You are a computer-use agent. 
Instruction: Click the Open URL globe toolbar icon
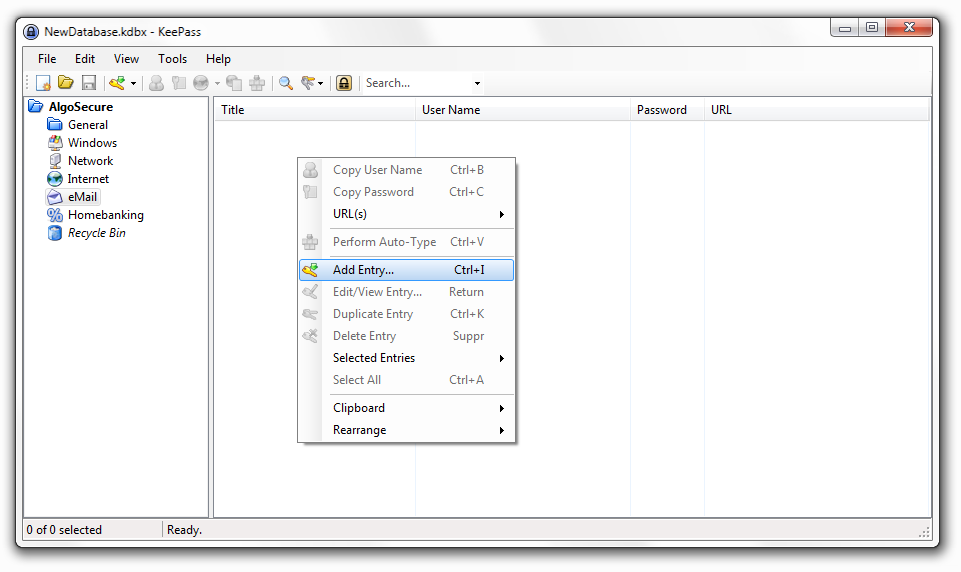201,83
